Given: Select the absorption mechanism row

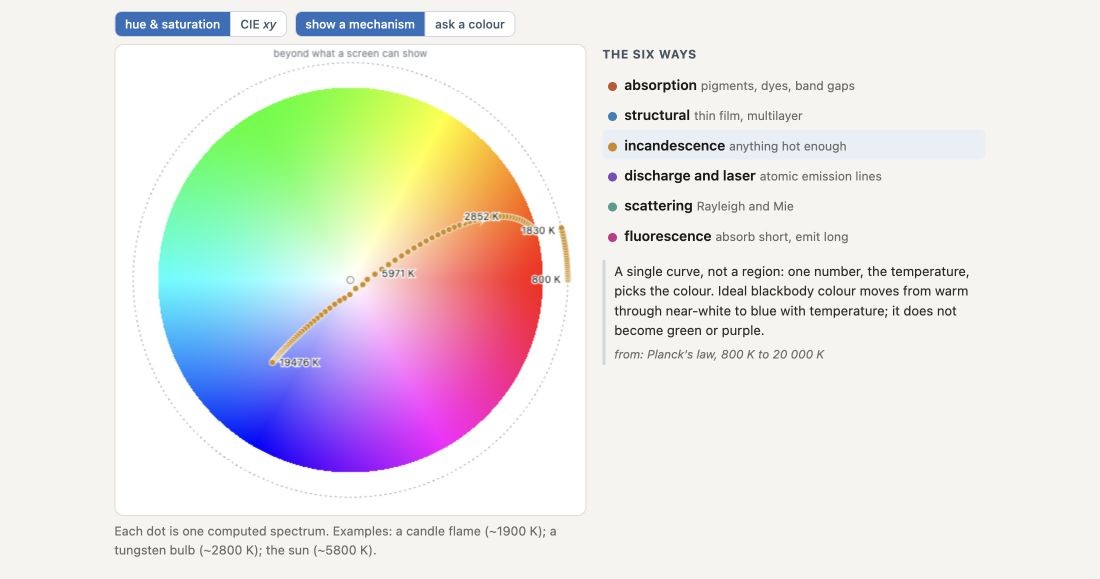Looking at the screenshot, I should [793, 86].
